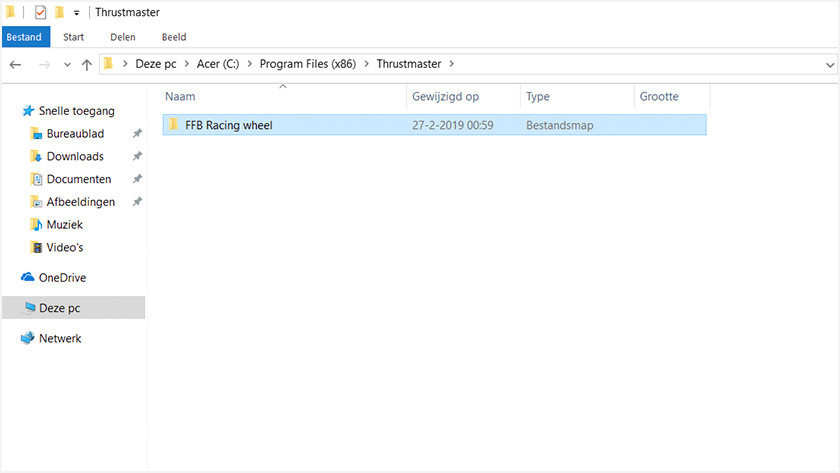The image size is (840, 473).
Task: Open the recent locations dropdown chevron
Action: tap(67, 64)
